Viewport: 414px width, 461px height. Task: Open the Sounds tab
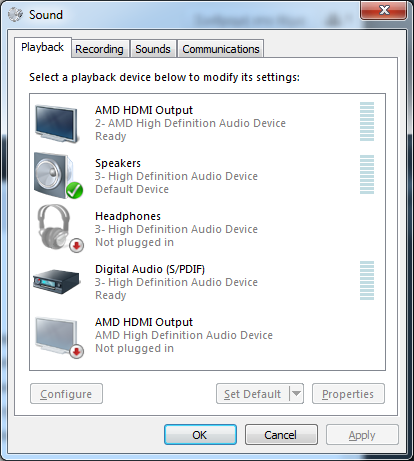point(153,49)
